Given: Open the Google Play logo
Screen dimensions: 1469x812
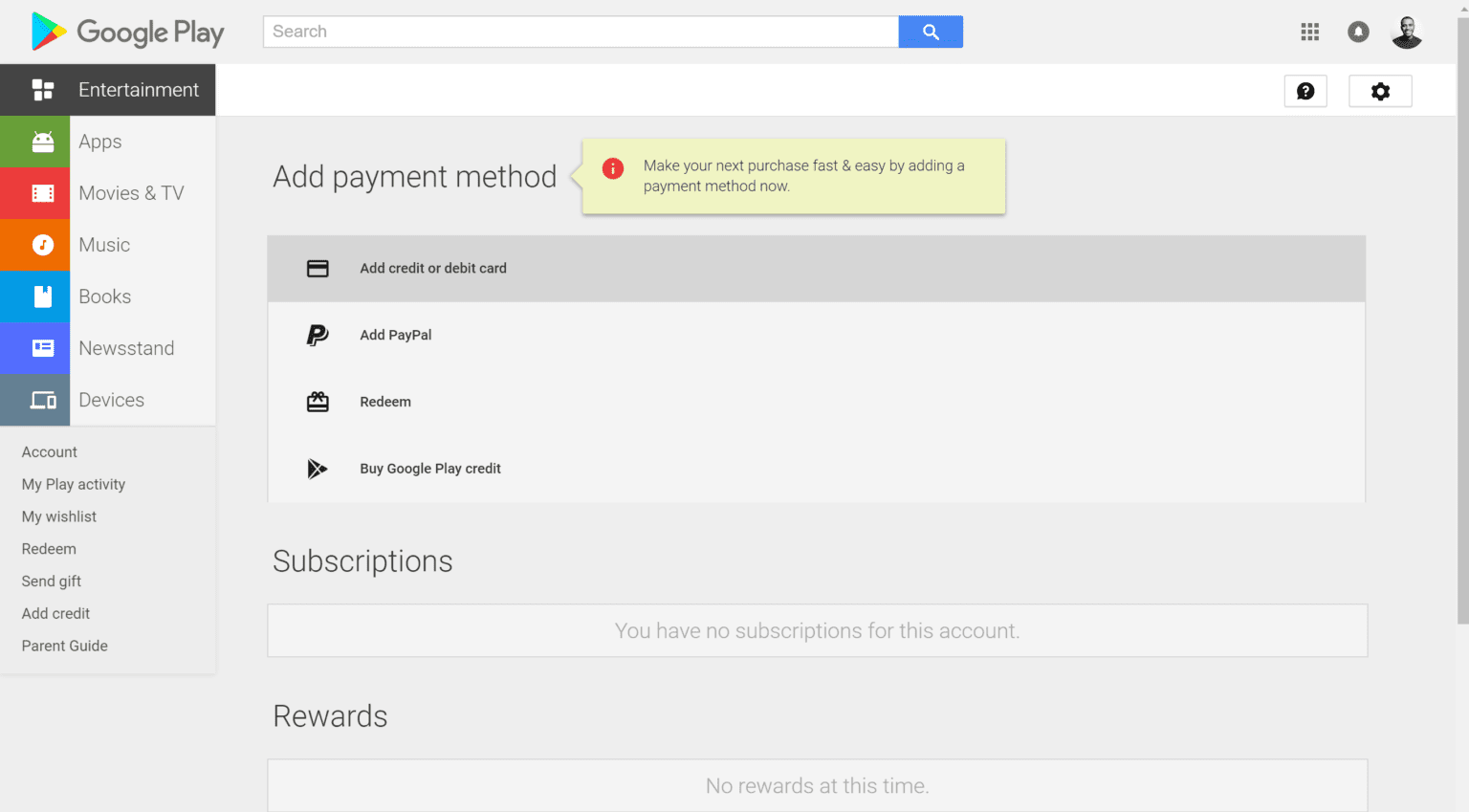Looking at the screenshot, I should (124, 32).
